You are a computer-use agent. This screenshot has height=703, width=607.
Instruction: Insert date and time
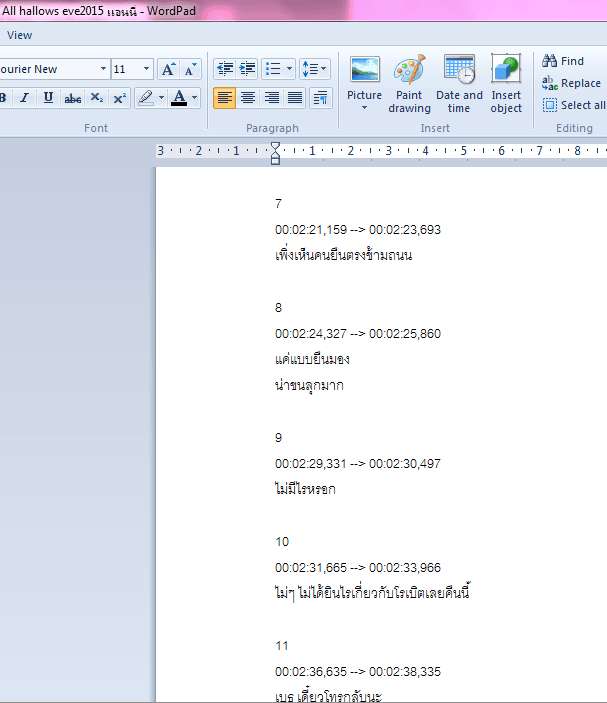[x=459, y=83]
